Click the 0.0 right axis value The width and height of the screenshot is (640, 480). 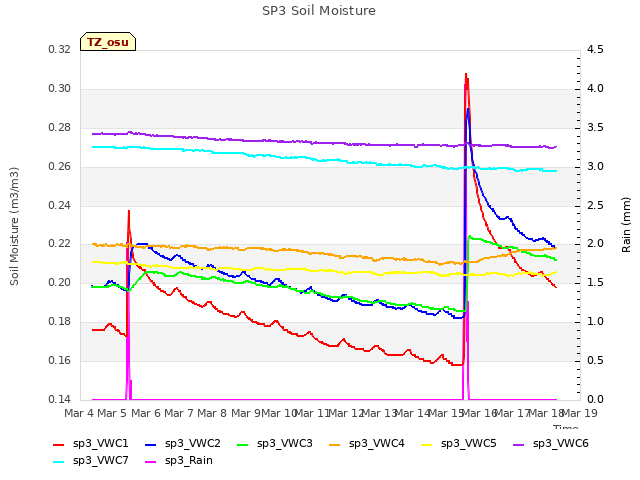(x=595, y=399)
